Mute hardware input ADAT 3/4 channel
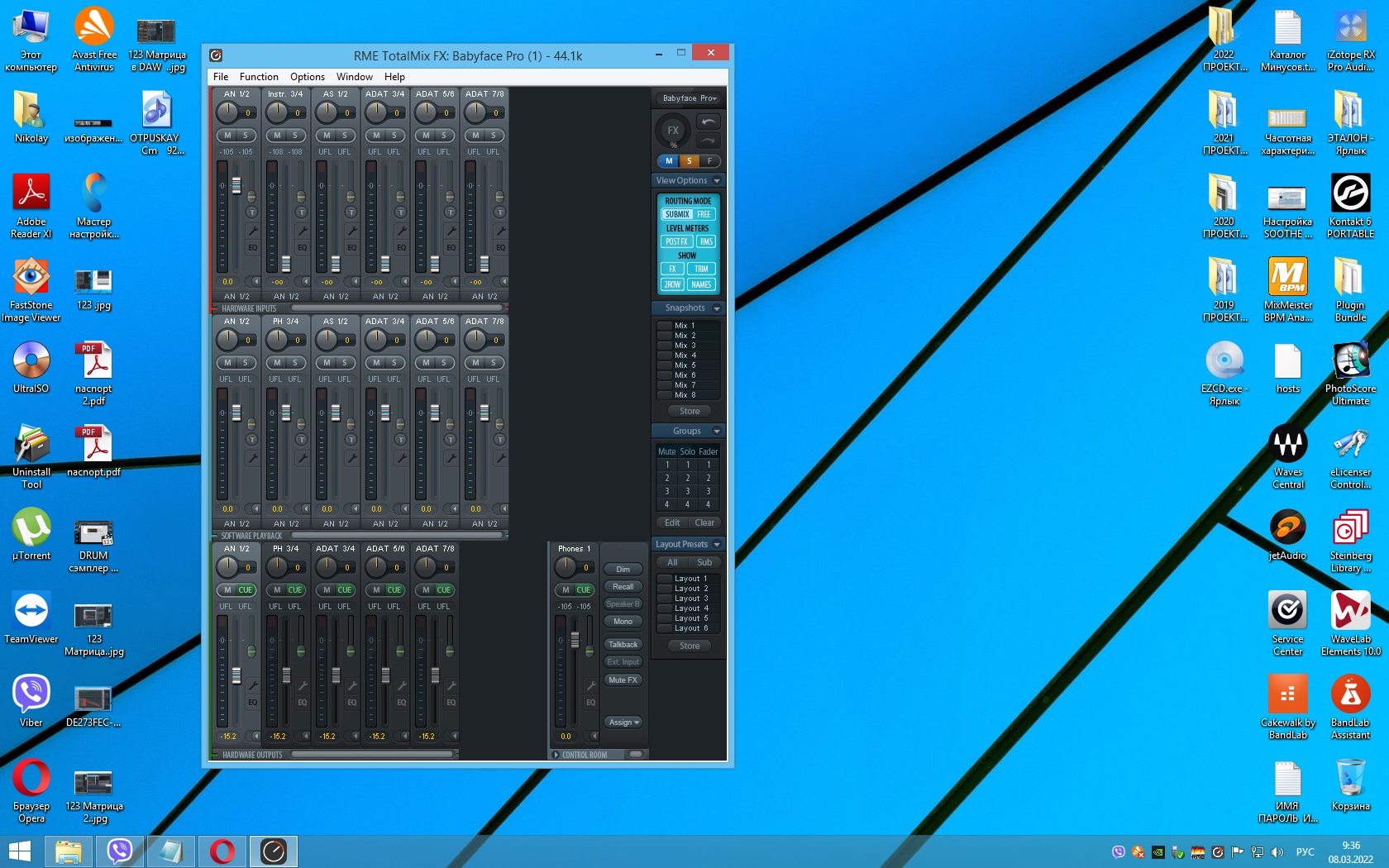 377,136
